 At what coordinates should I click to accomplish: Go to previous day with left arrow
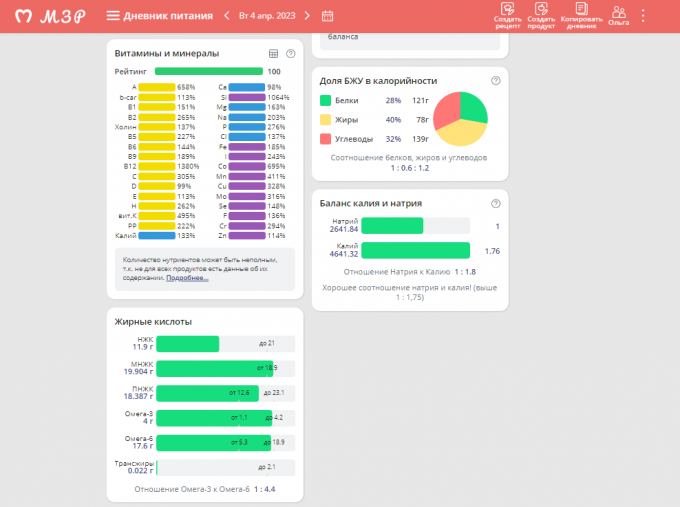click(x=227, y=16)
